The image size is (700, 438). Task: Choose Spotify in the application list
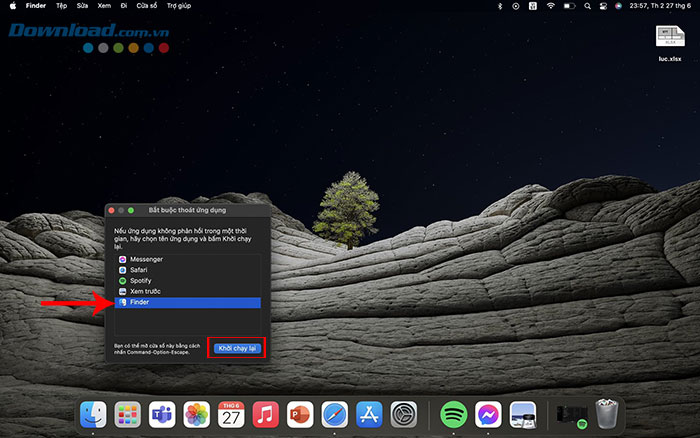point(141,281)
